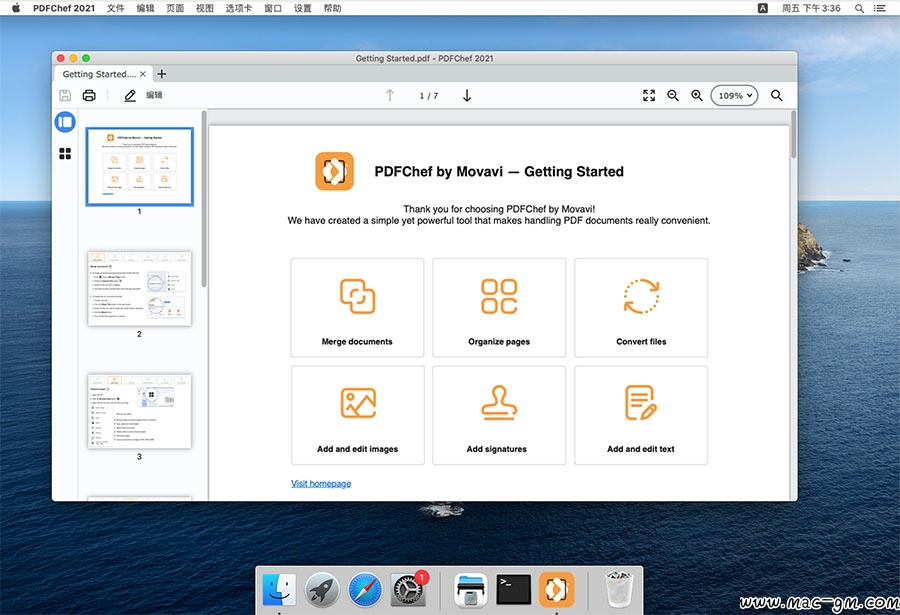Open the Trash in the Dock
This screenshot has height=615, width=900.
click(x=619, y=590)
